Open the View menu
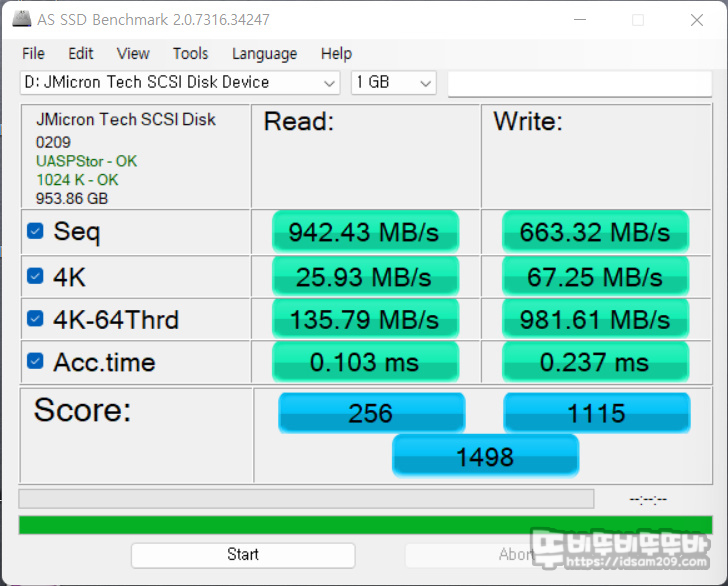 point(133,53)
